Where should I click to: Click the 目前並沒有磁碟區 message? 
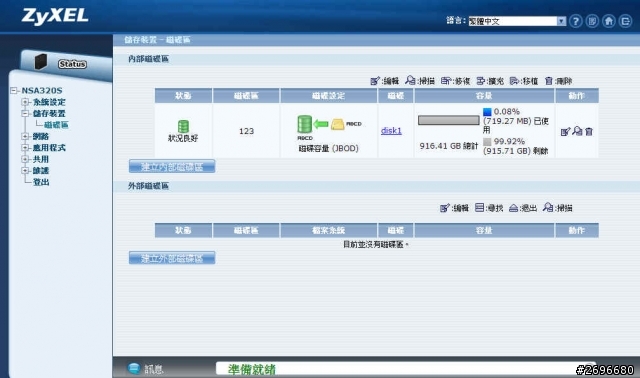tap(376, 244)
